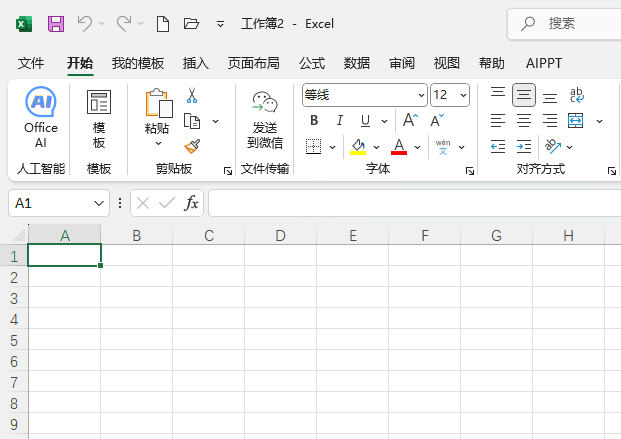Toggle middle vertical alignment

click(524, 95)
